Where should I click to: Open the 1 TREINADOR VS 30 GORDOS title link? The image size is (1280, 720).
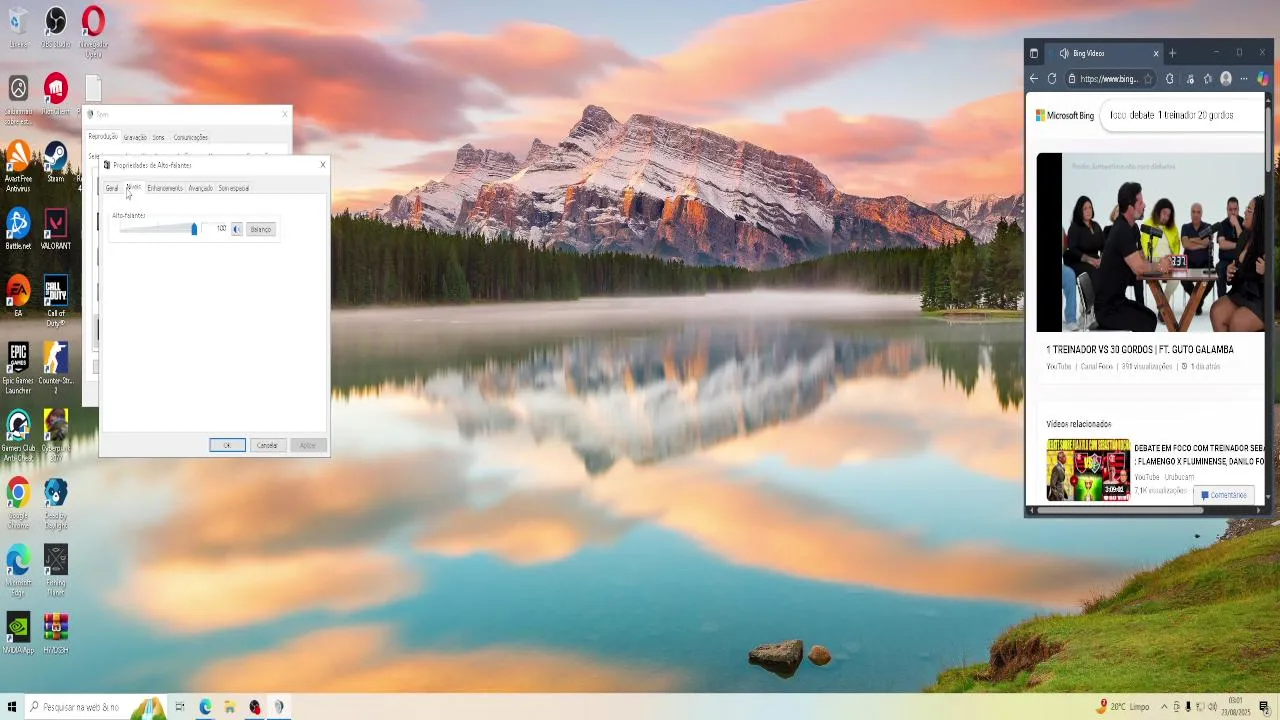(x=1140, y=350)
